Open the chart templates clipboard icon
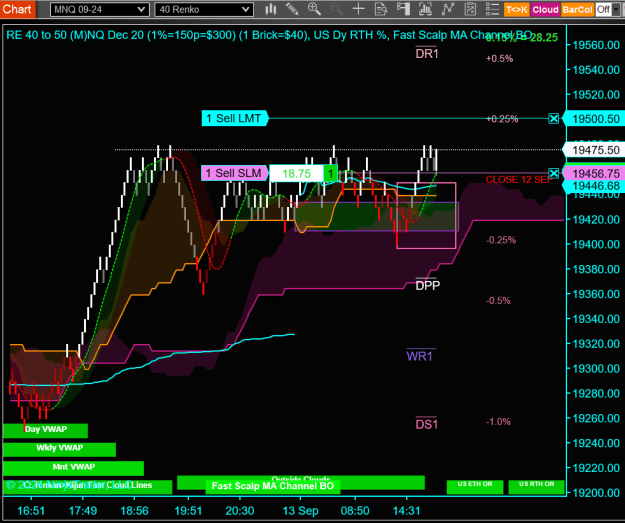Screen dimensions: 625x523 [x=470, y=9]
